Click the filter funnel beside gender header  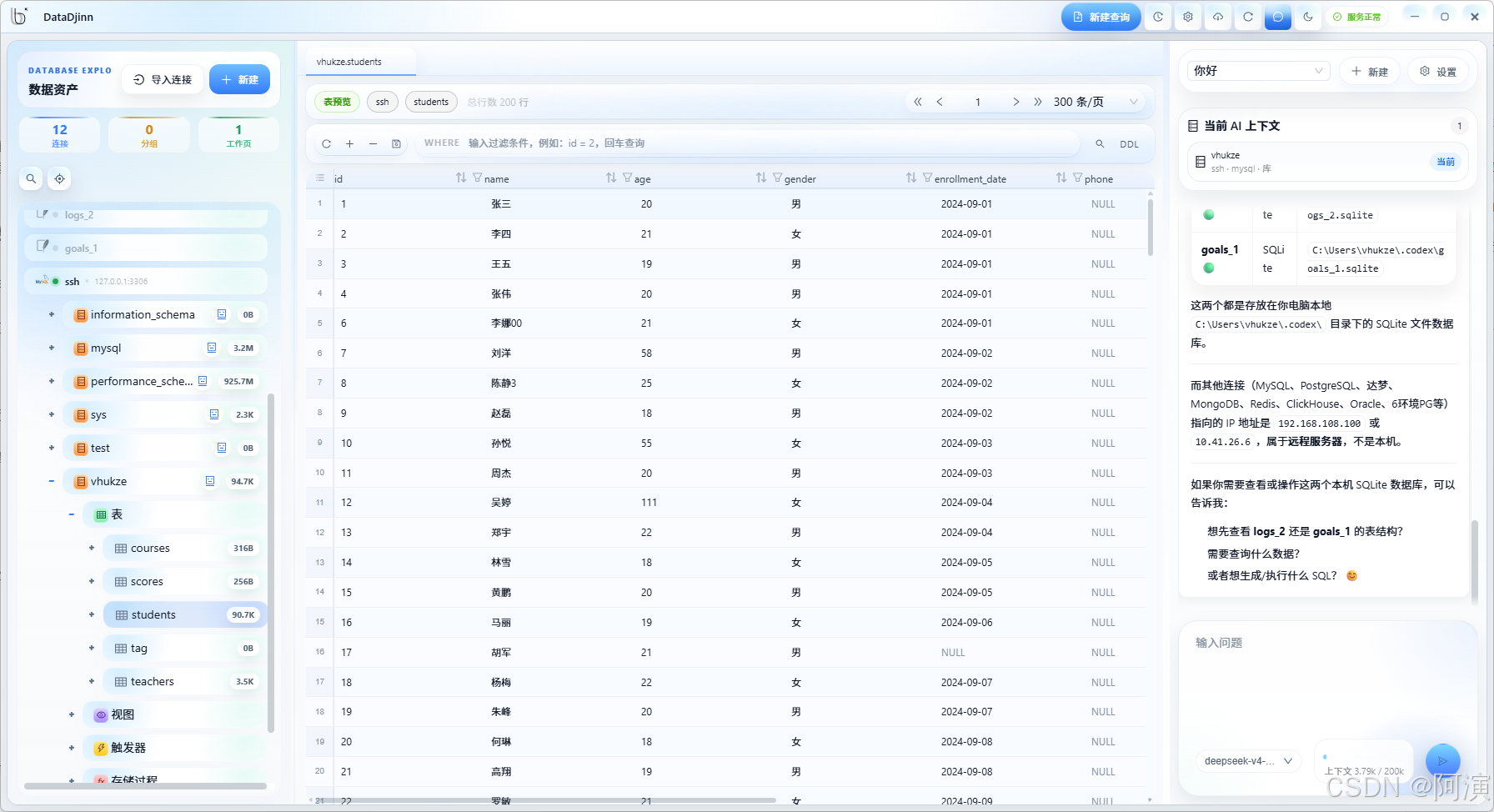tap(777, 178)
